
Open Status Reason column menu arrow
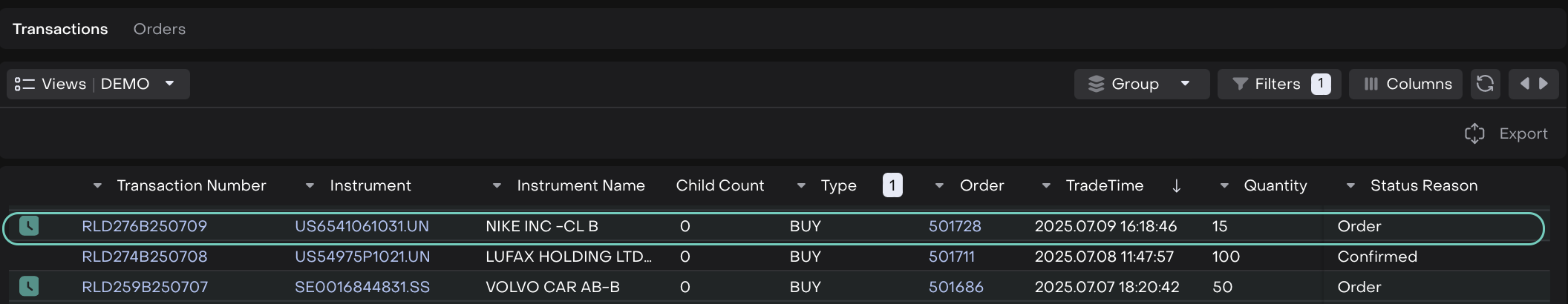[x=1351, y=185]
